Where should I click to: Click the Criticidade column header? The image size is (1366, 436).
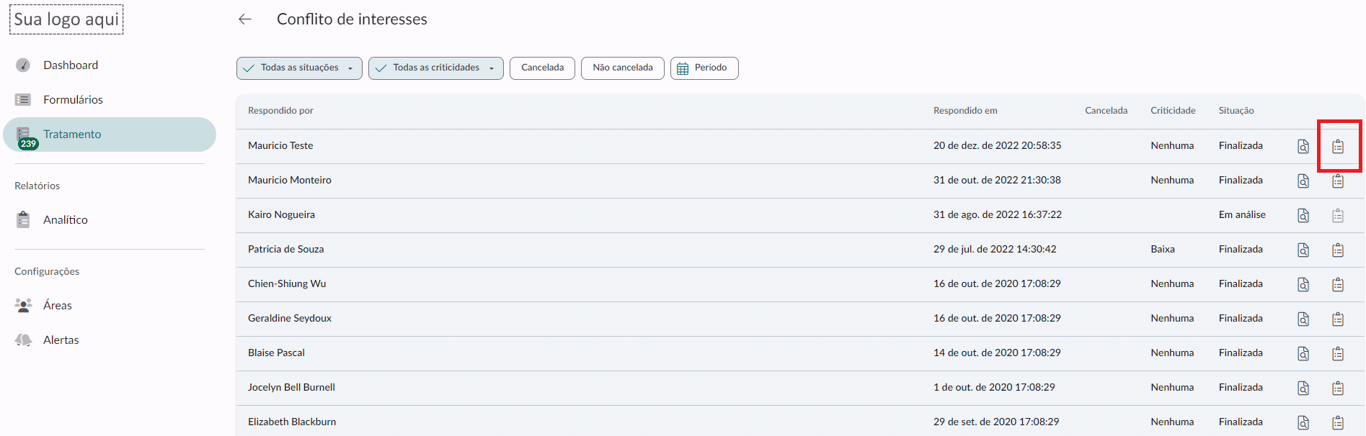[1173, 111]
